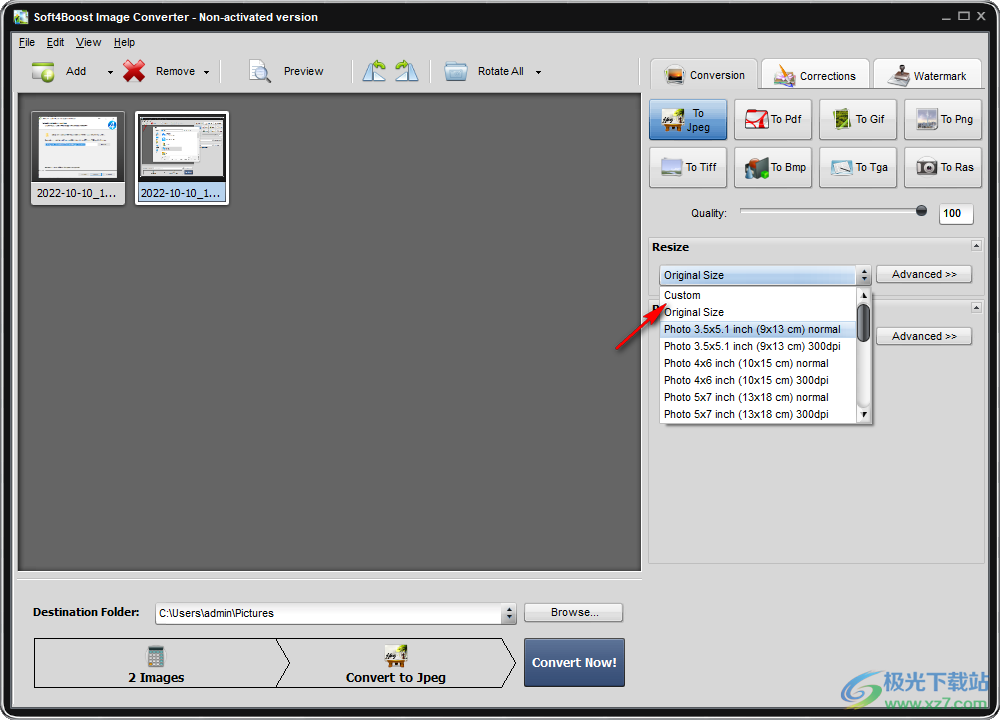Click the Convert to Jpeg step
1000x720 pixels.
coord(395,663)
